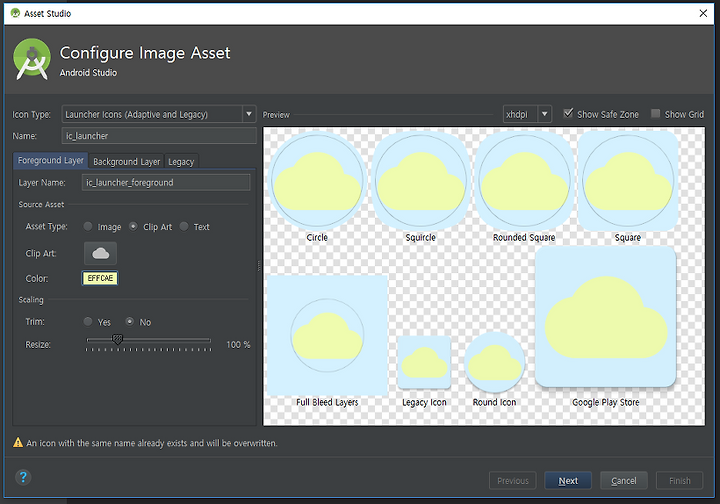This screenshot has width=720, height=504.
Task: Select the Squircle preview icon
Action: coord(420,181)
